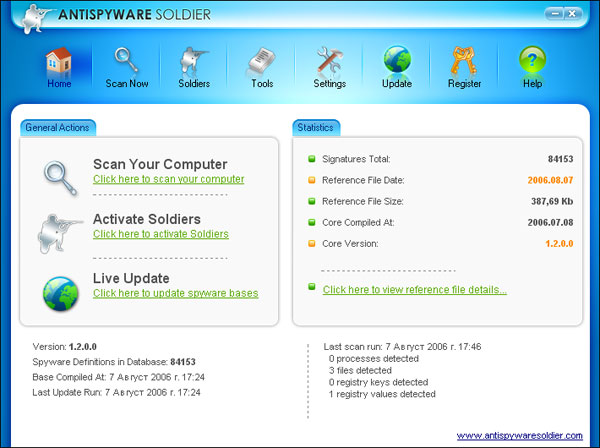Screen dimensions: 600x448
Task: Click the soldier logo in title bar
Action: point(36,18)
